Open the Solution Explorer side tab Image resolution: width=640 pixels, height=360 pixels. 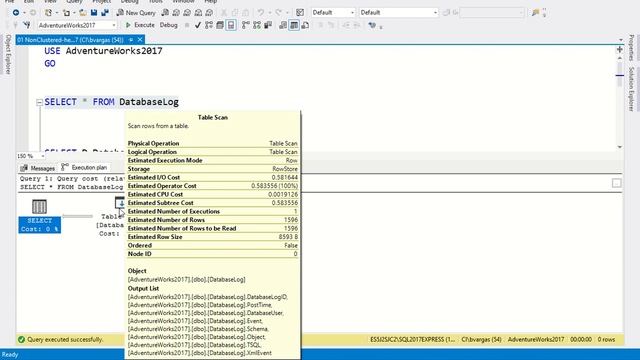coord(631,89)
